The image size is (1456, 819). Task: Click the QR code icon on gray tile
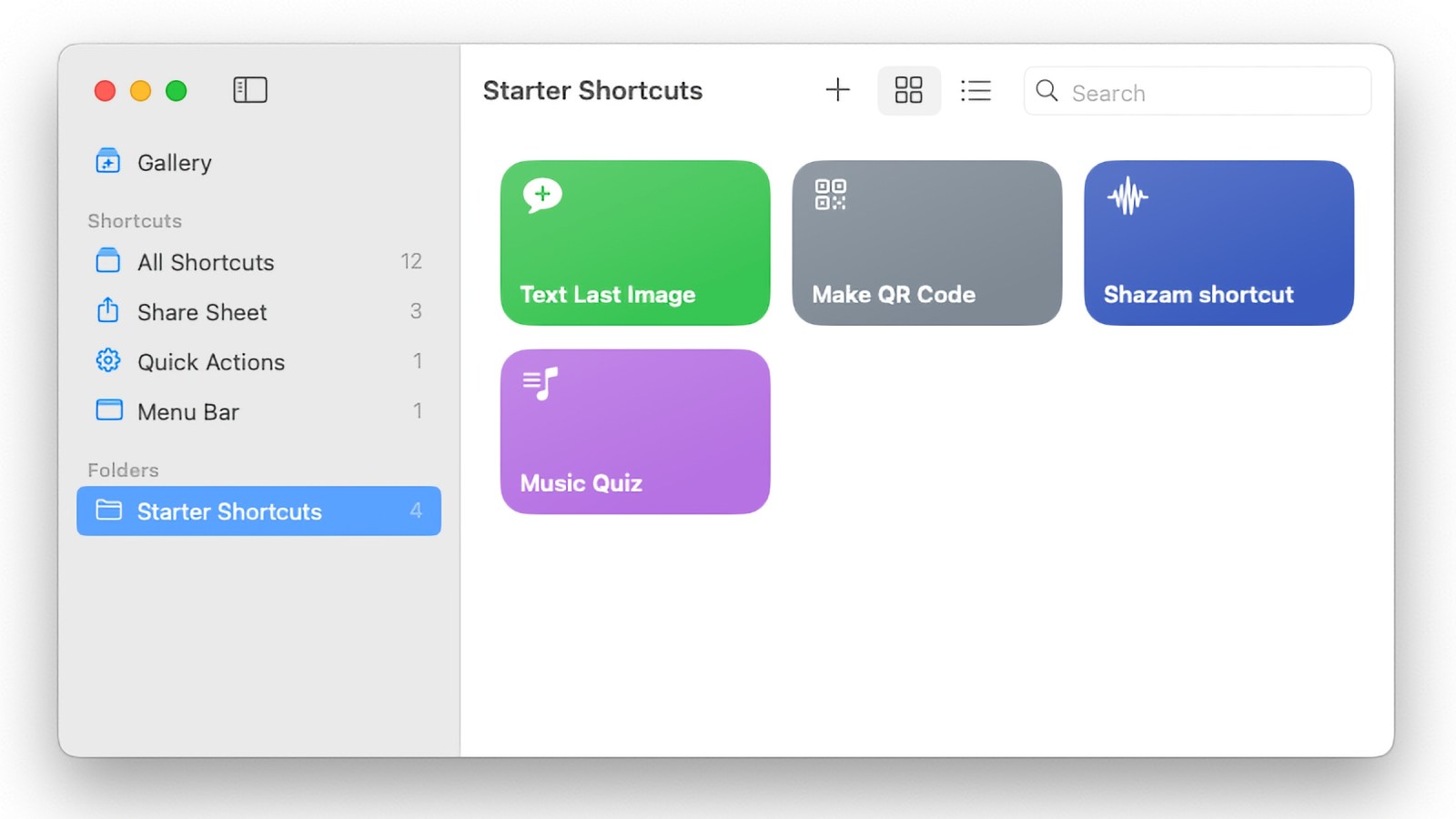pyautogui.click(x=831, y=195)
